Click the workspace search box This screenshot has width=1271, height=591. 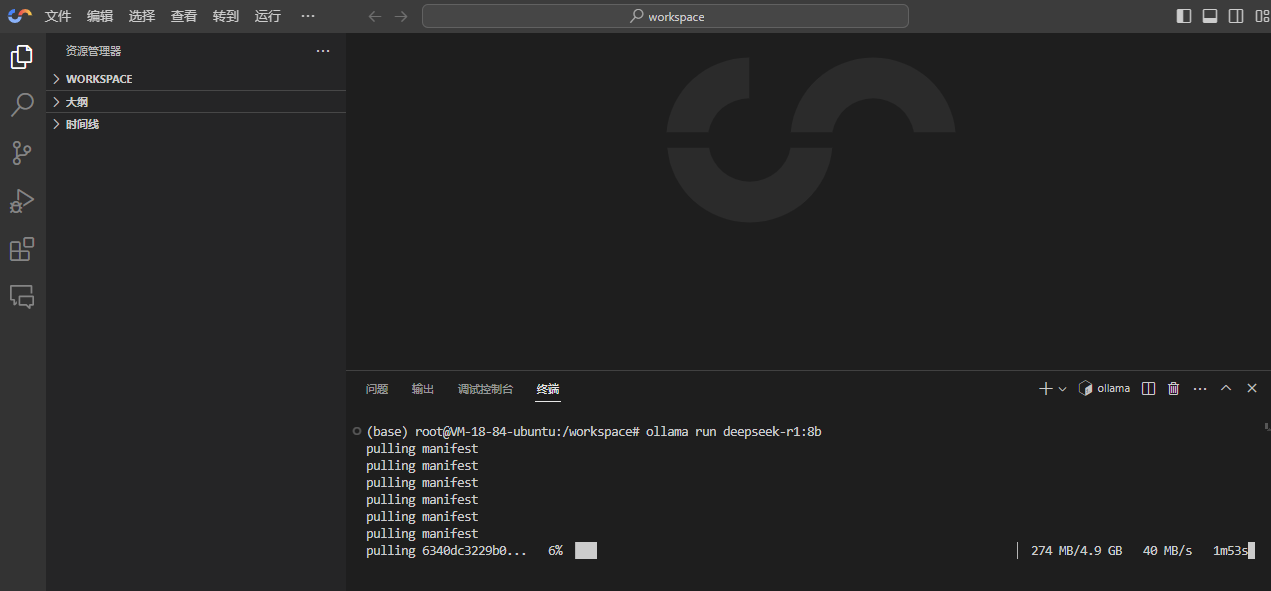point(665,16)
